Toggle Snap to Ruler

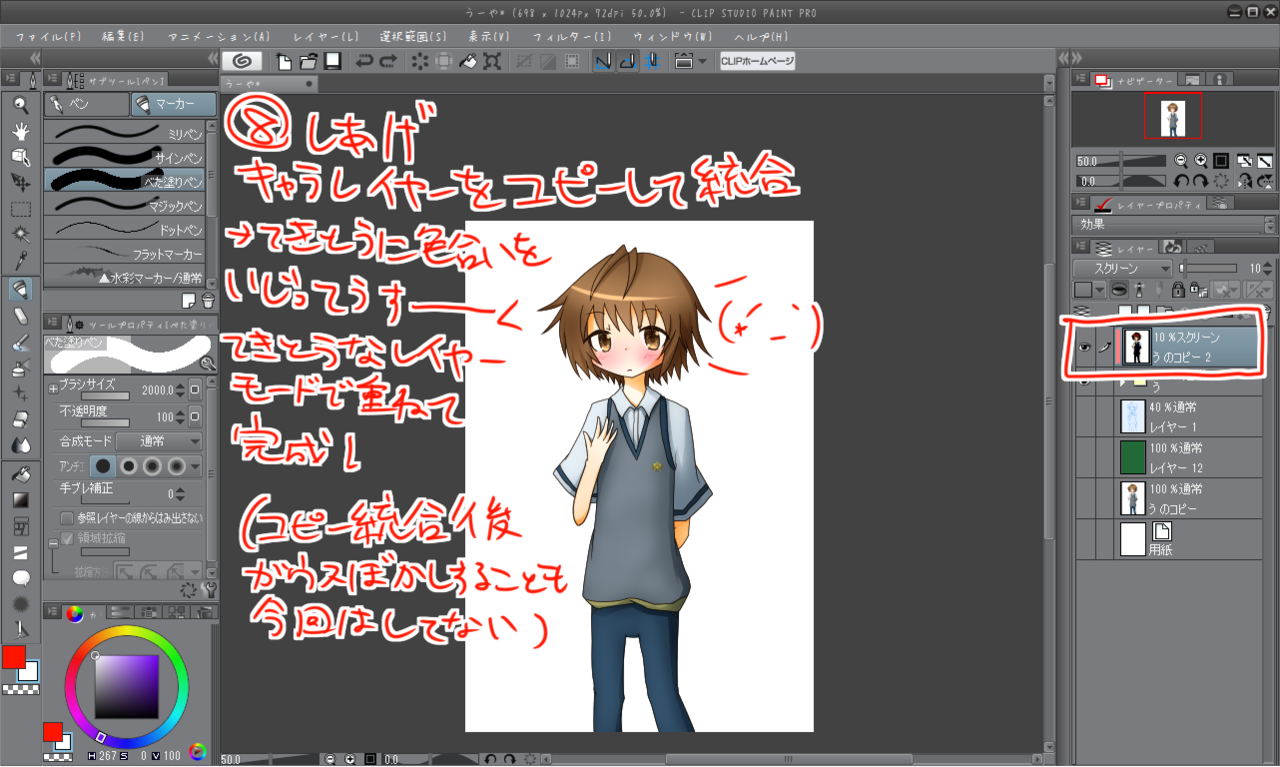(x=603, y=61)
